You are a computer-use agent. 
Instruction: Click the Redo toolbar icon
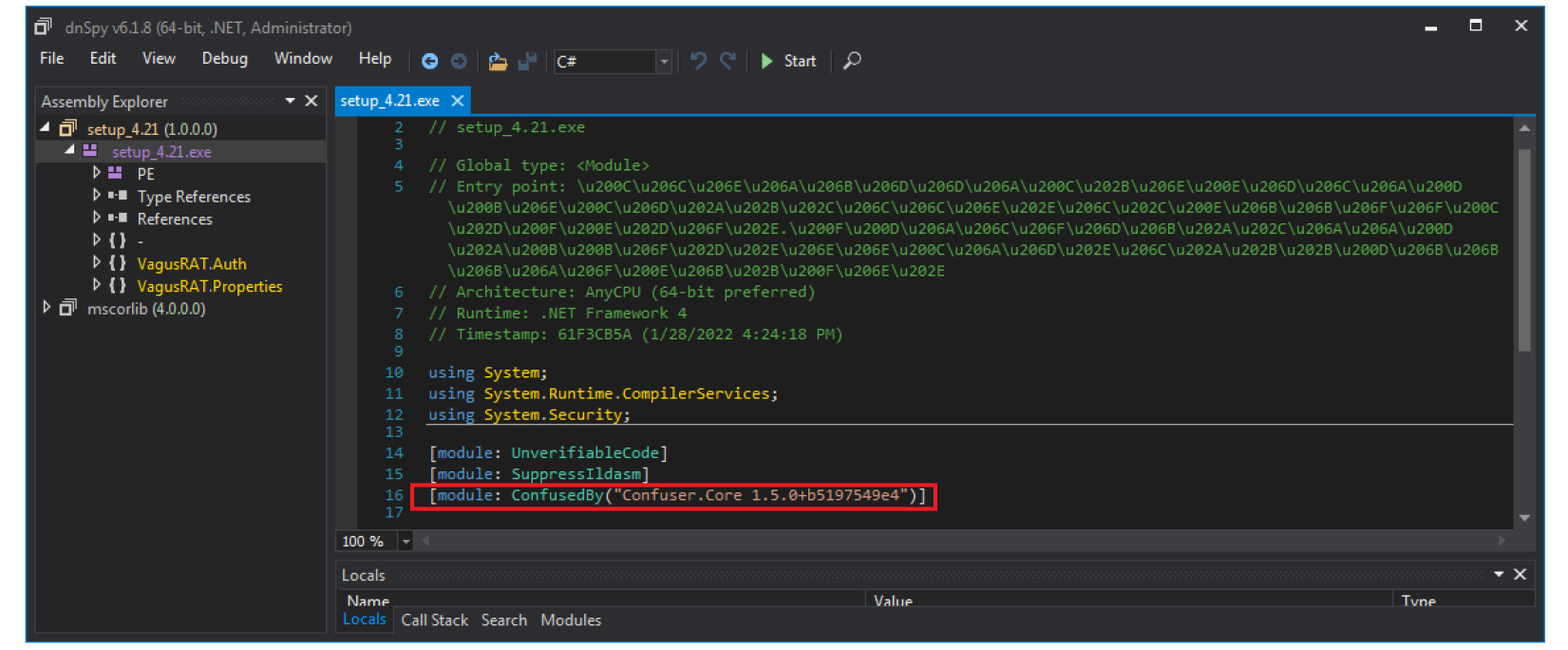pyautogui.click(x=727, y=61)
